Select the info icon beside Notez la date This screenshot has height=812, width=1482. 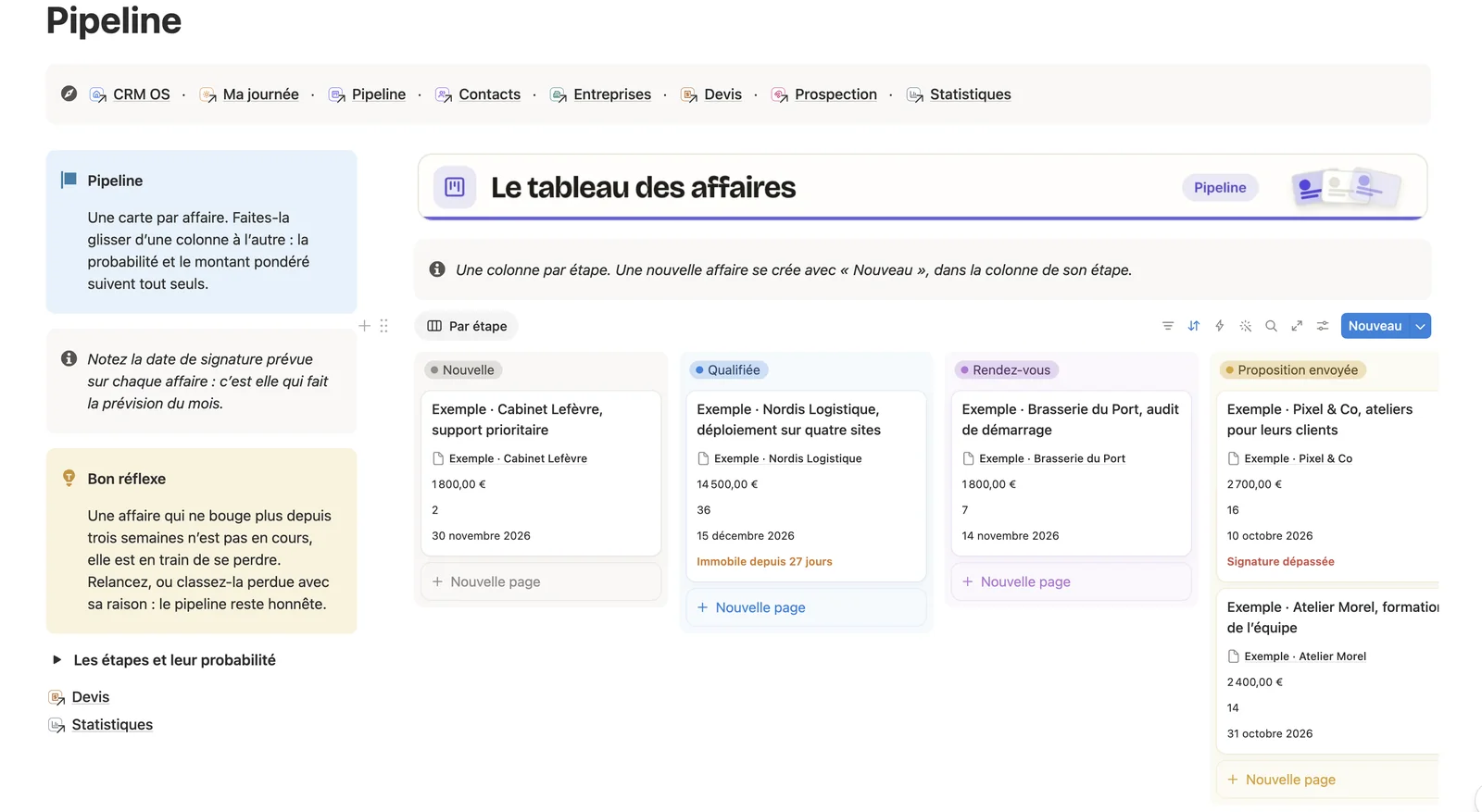(69, 358)
